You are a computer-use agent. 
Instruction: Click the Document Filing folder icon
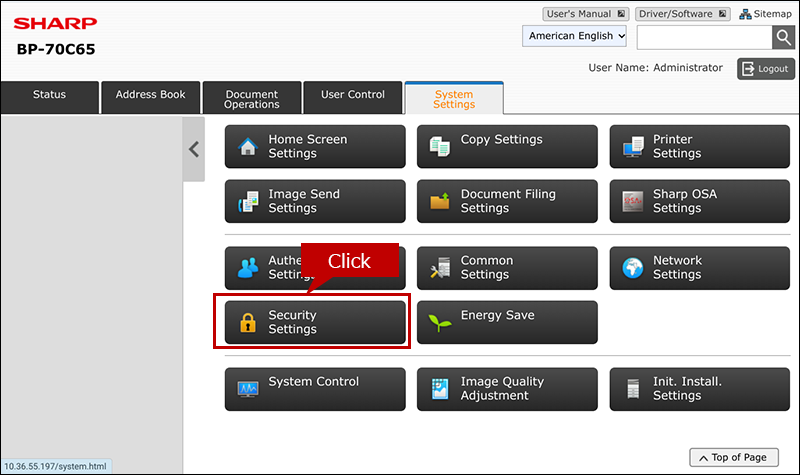click(x=440, y=202)
